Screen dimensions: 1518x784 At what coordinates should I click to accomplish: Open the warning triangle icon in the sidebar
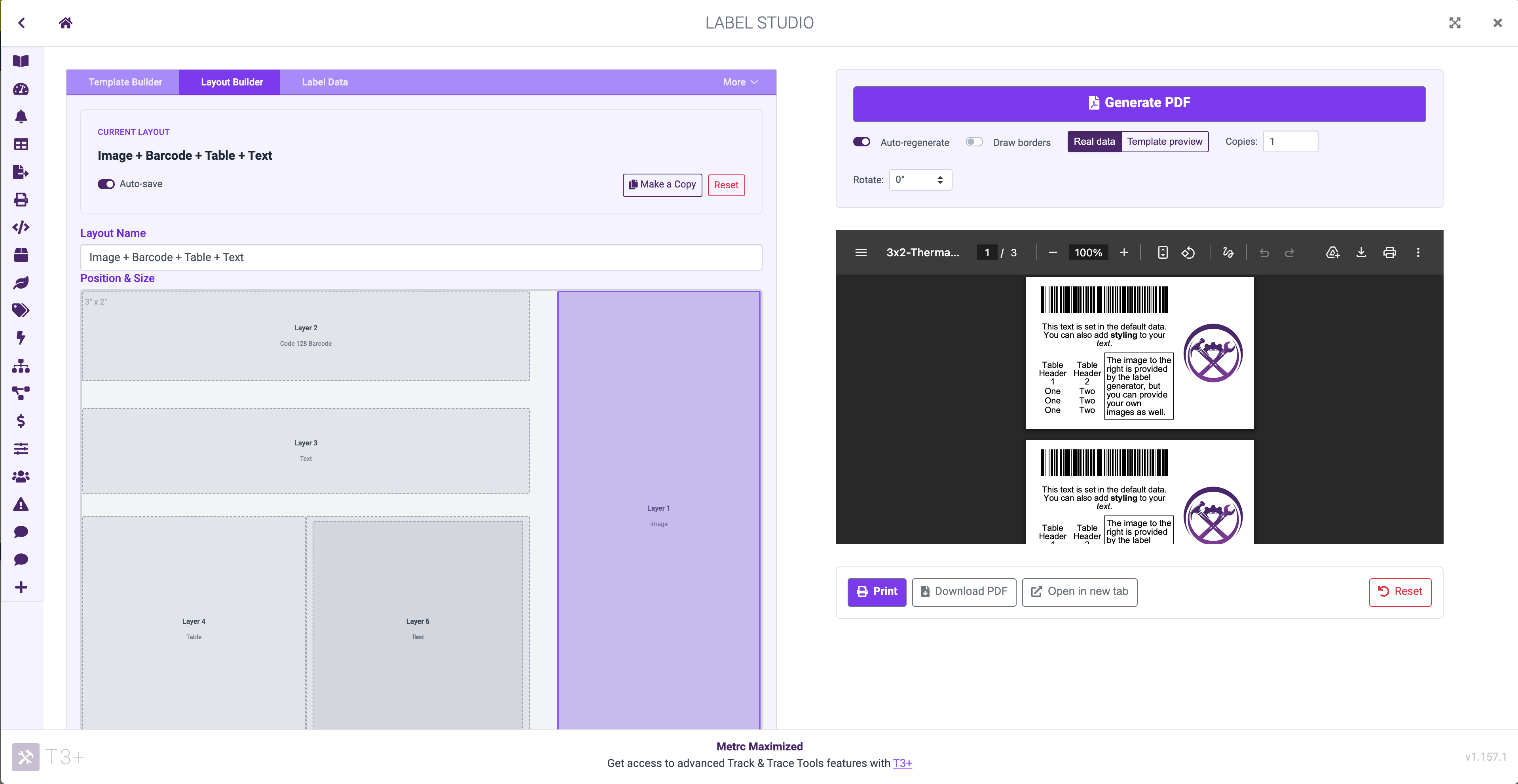pyautogui.click(x=21, y=504)
